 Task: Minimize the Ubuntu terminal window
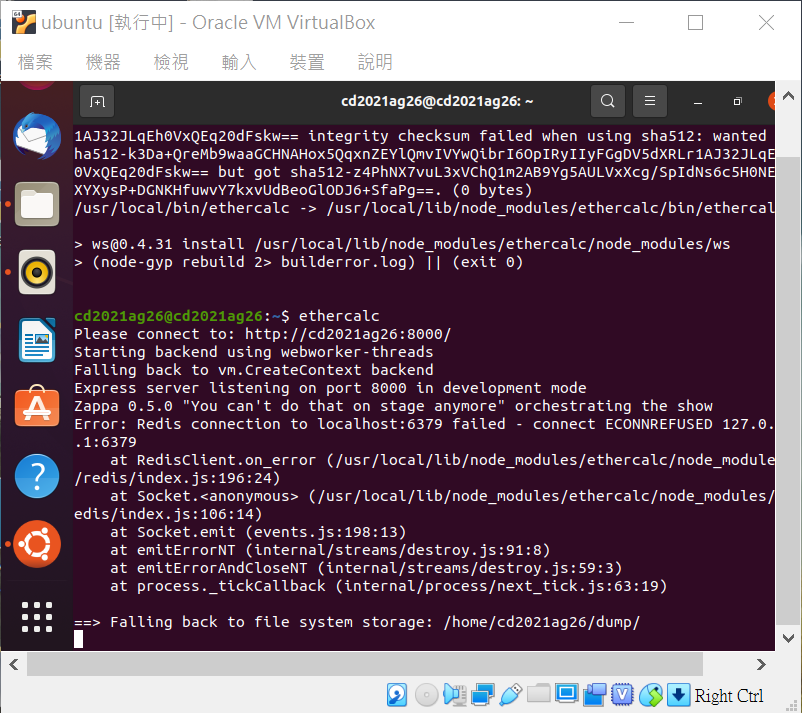click(x=698, y=102)
